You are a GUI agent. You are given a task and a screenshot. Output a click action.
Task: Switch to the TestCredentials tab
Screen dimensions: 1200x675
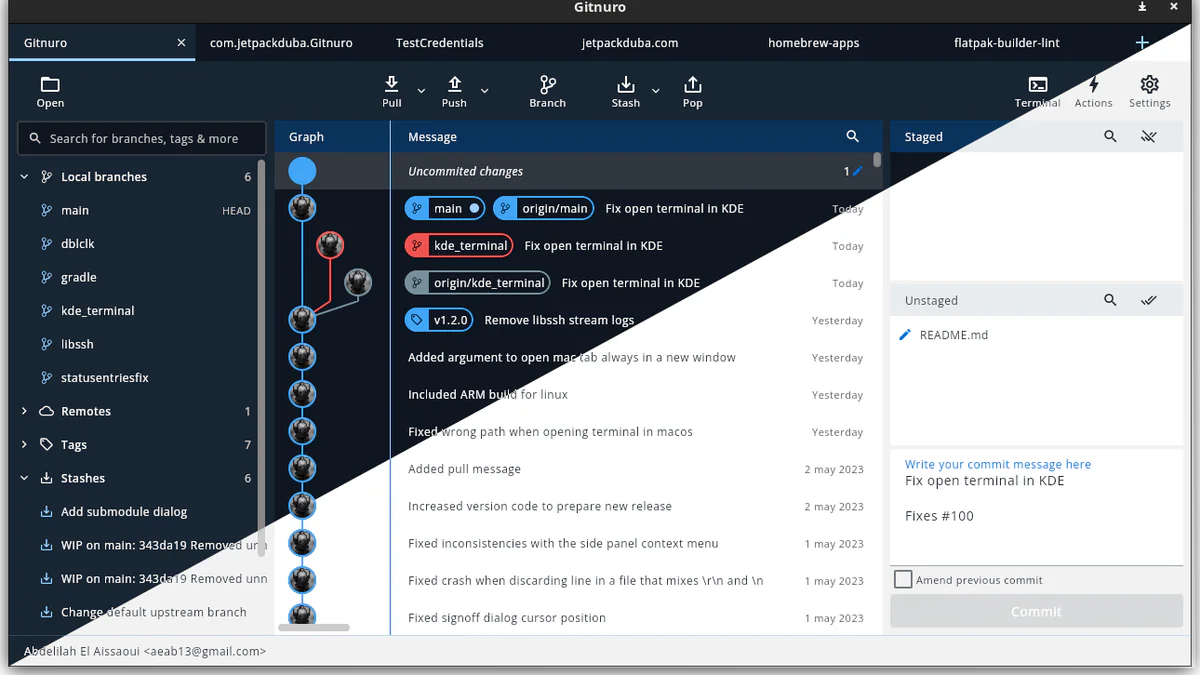click(439, 42)
